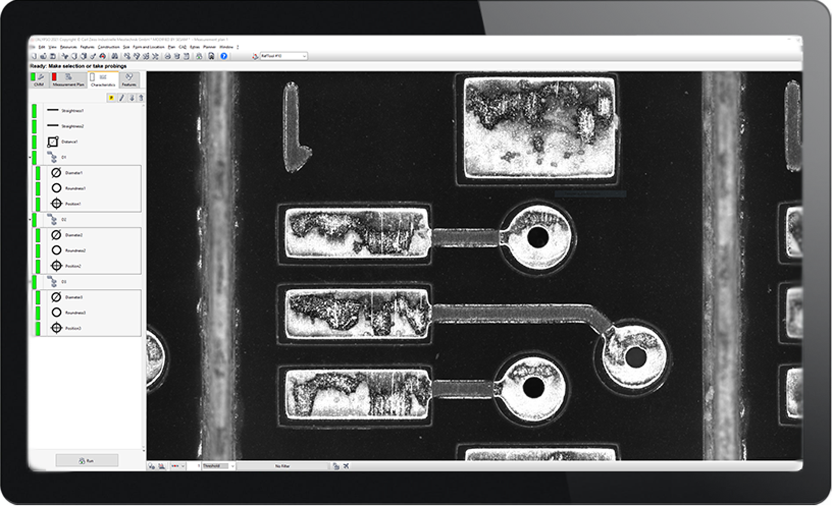Viewport: 832px width, 506px height.
Task: Click the Straightness1 characteristic icon
Action: click(52, 110)
